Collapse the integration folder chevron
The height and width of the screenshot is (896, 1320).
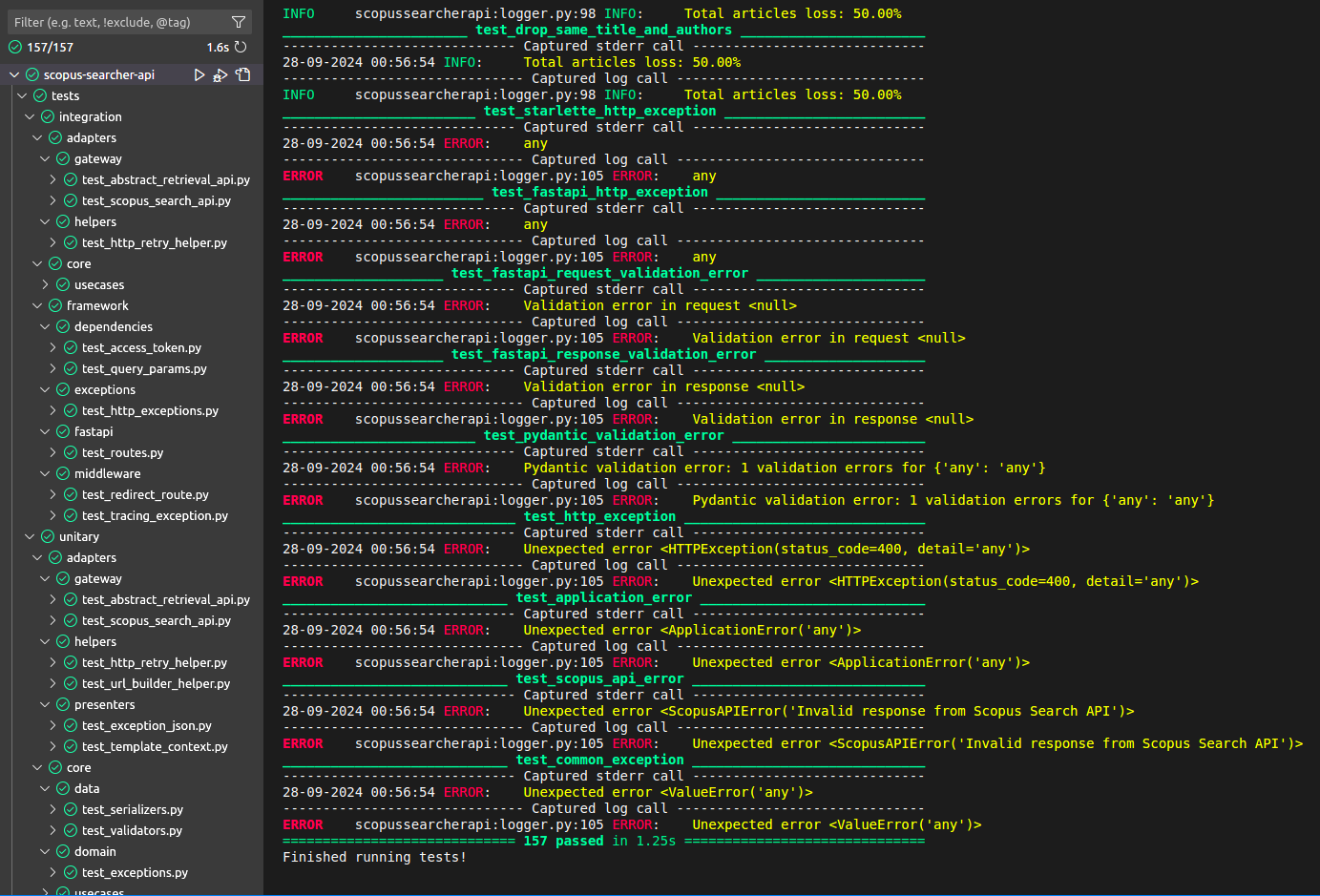[x=30, y=116]
